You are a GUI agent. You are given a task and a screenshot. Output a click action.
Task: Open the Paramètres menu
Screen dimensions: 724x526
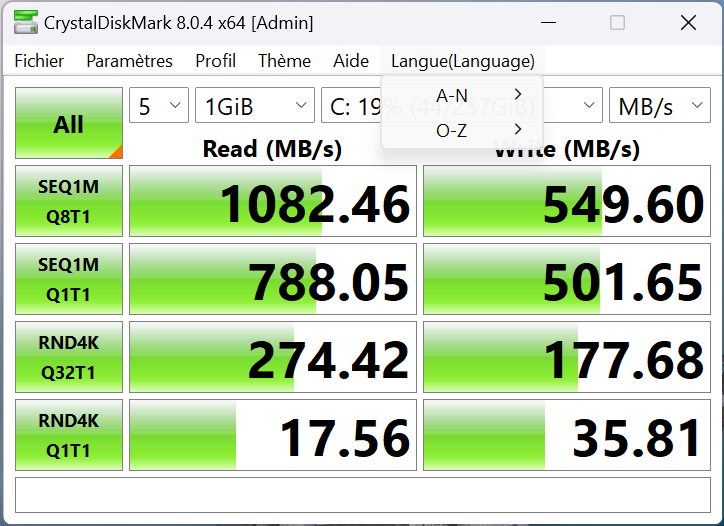coord(129,61)
